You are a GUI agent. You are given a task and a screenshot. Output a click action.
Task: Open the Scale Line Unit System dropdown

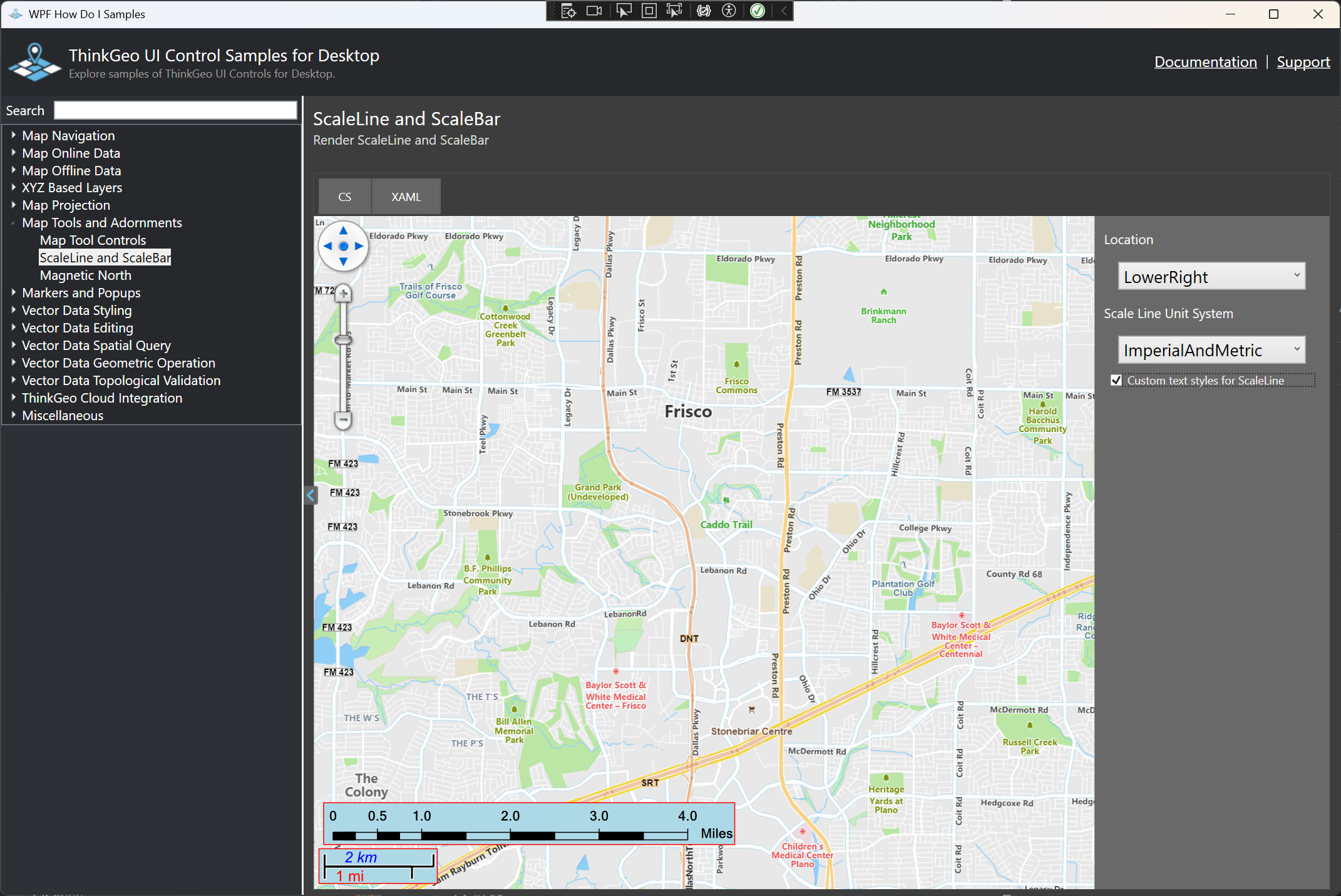click(1211, 349)
